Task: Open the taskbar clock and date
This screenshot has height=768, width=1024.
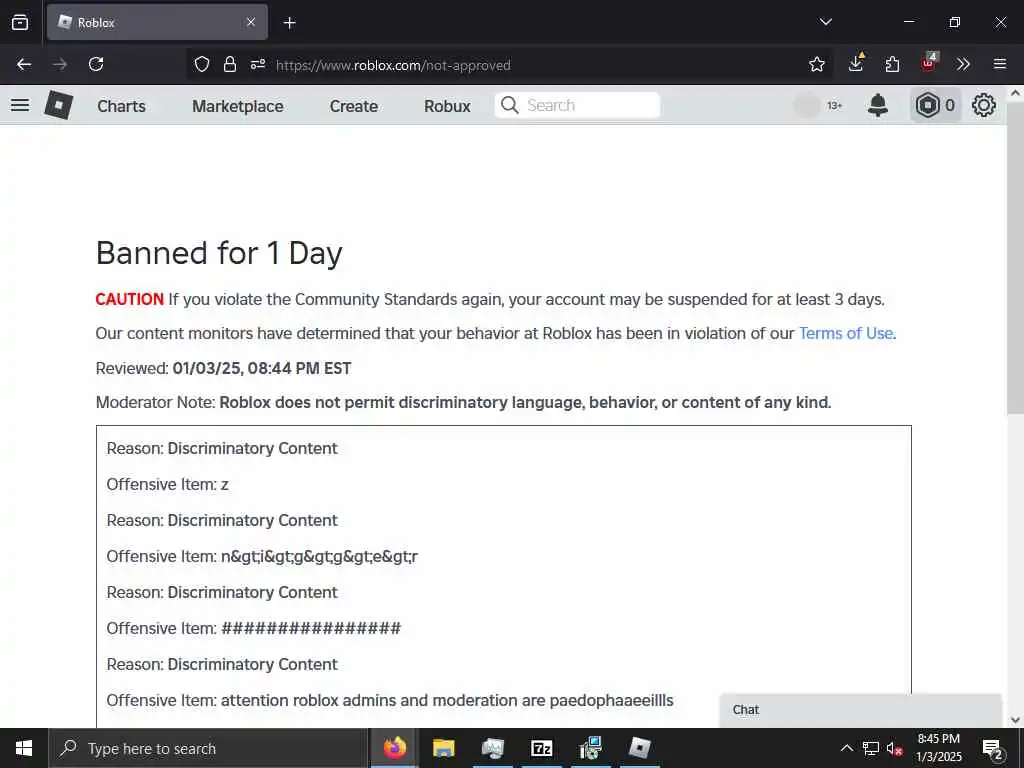Action: tap(938, 748)
